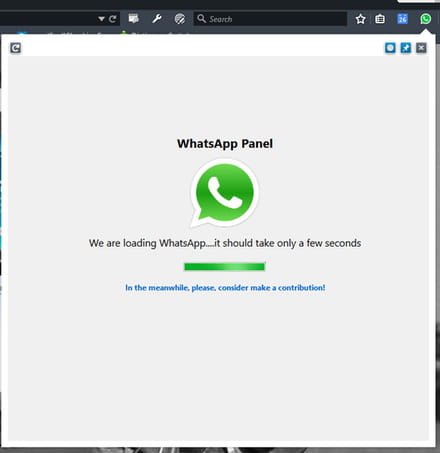Screen dimensions: 440x453
Task: Expand the address bar history dropdown
Action: pyautogui.click(x=101, y=19)
